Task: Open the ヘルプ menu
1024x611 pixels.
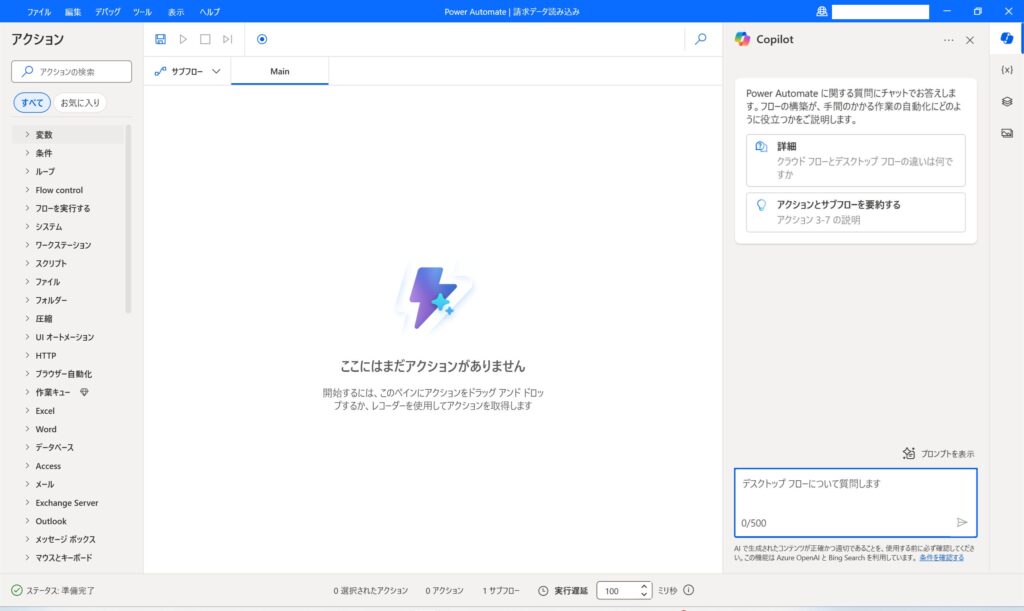Action: [210, 12]
